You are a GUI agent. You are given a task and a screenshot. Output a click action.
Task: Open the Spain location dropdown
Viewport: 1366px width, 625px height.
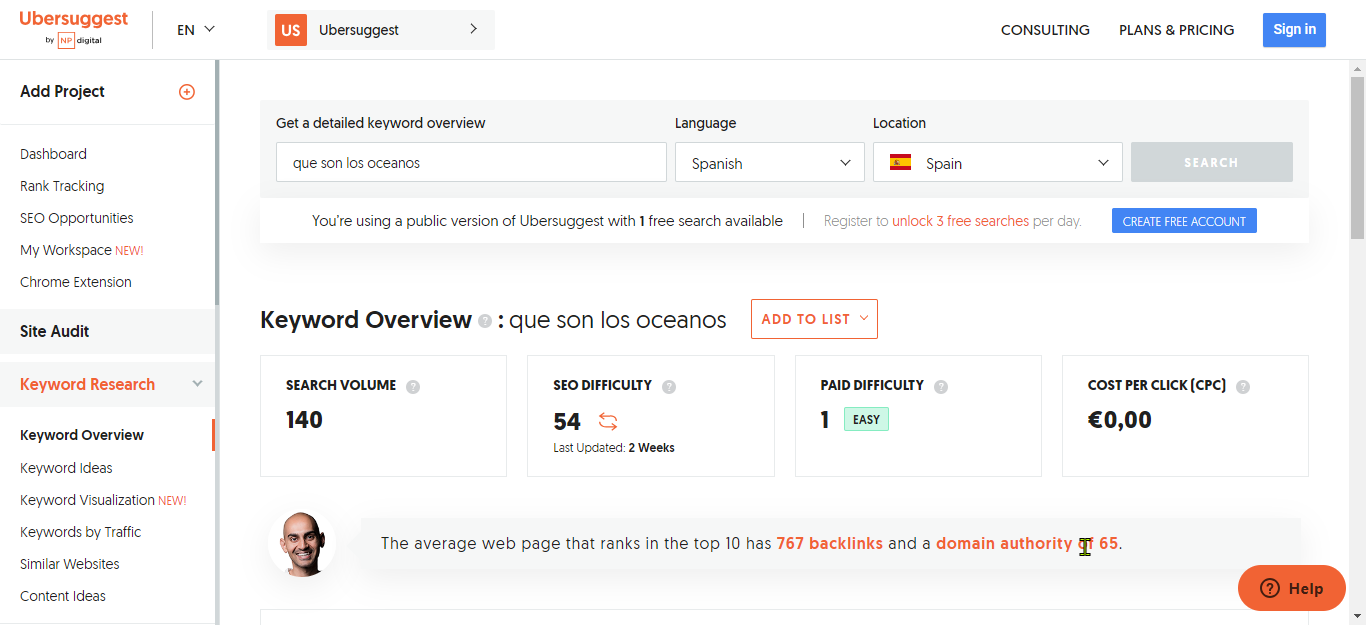[998, 162]
